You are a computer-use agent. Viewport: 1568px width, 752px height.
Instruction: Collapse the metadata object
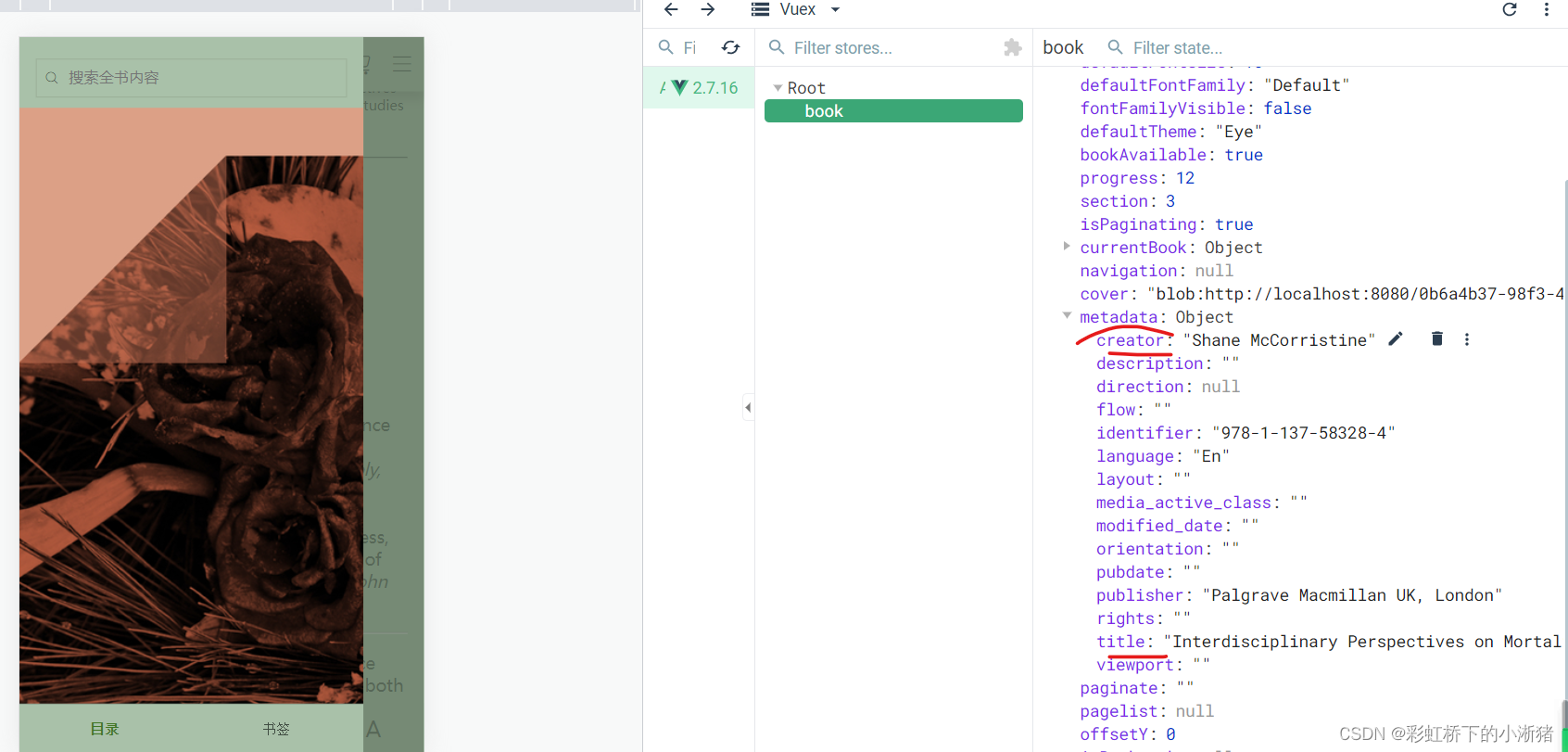click(x=1067, y=316)
